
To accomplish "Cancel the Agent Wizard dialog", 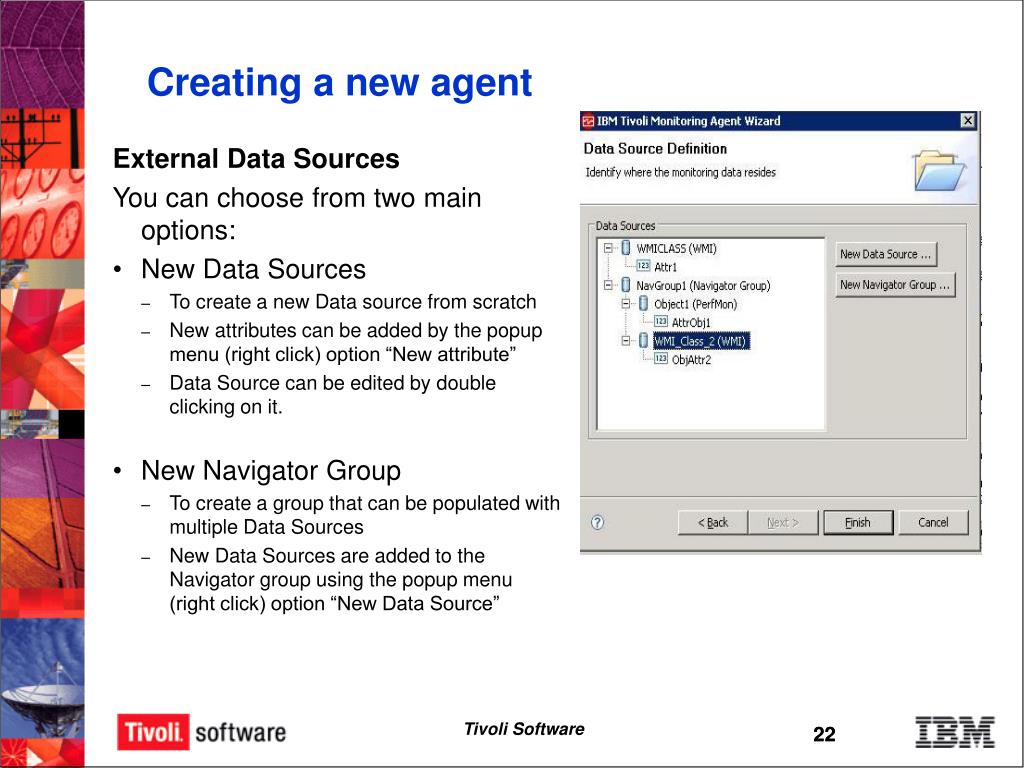I will tap(933, 522).
